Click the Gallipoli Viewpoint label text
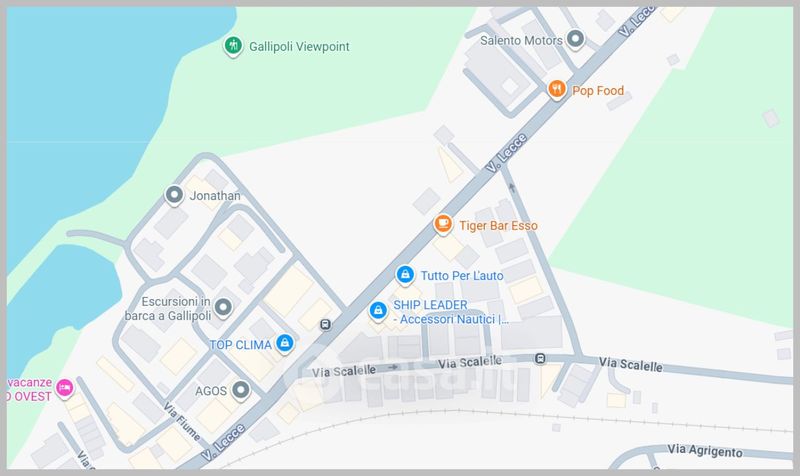This screenshot has width=800, height=476. coord(299,47)
